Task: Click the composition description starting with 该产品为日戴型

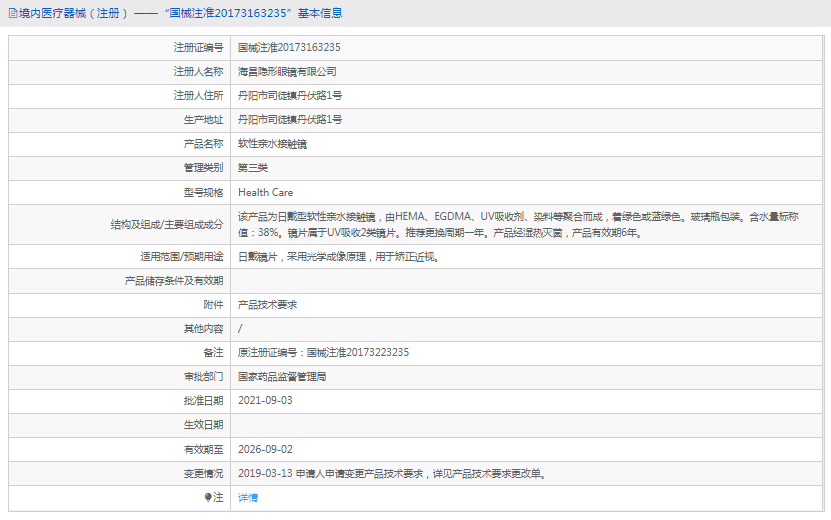Action: click(518, 225)
